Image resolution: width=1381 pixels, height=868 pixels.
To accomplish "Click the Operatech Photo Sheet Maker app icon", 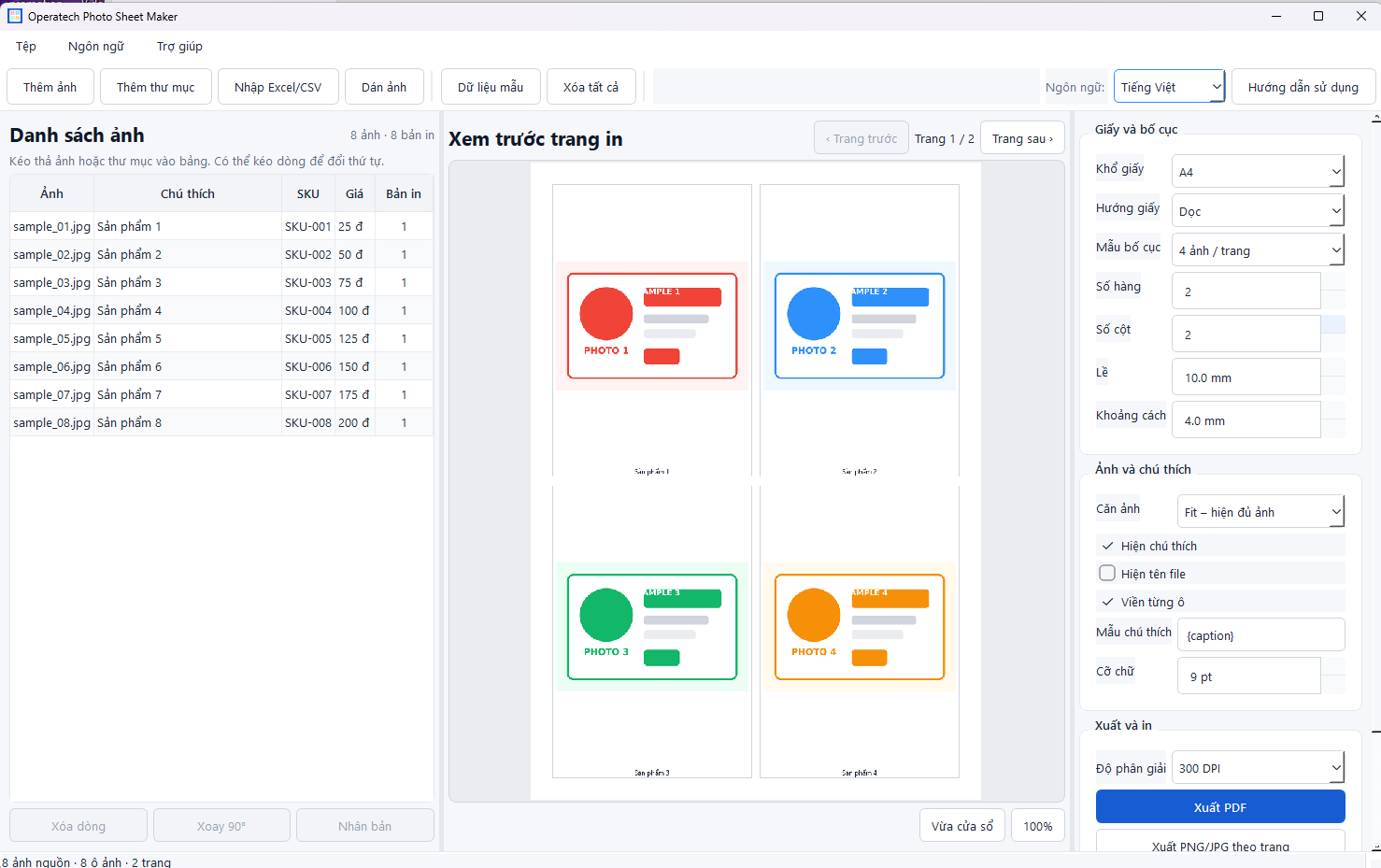I will click(x=14, y=16).
